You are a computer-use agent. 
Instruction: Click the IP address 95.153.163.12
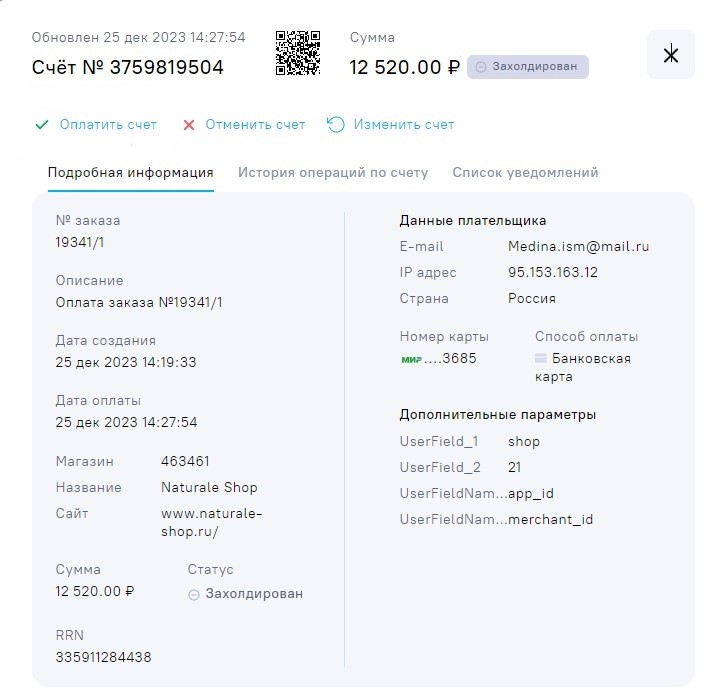(x=555, y=272)
